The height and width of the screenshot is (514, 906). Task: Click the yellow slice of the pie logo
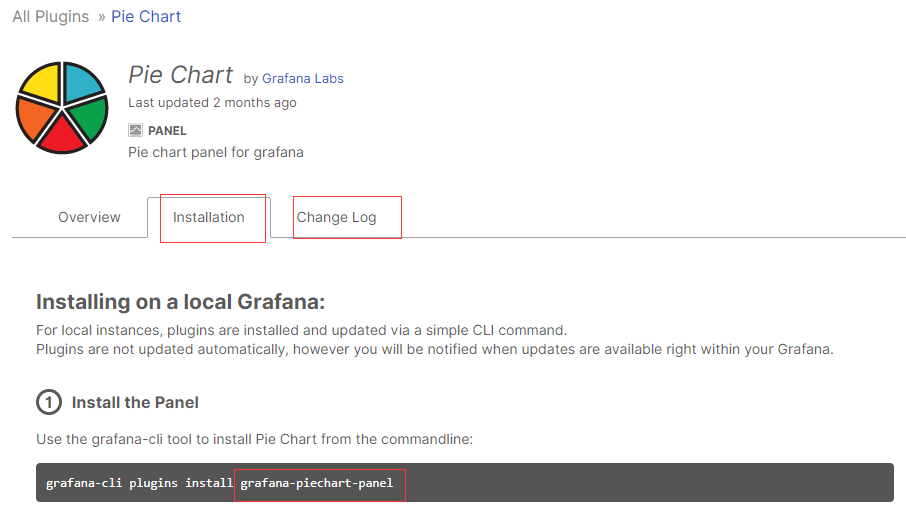coord(41,81)
